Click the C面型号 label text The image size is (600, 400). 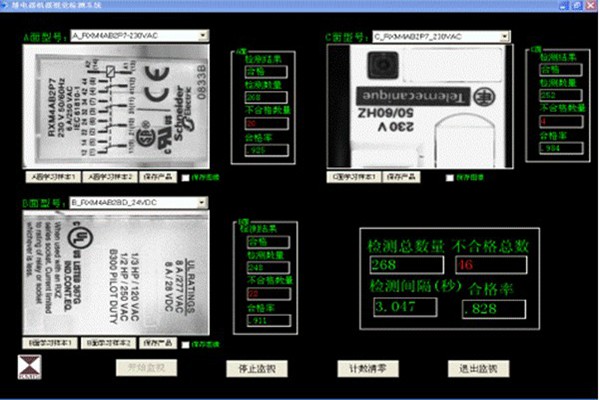click(347, 37)
